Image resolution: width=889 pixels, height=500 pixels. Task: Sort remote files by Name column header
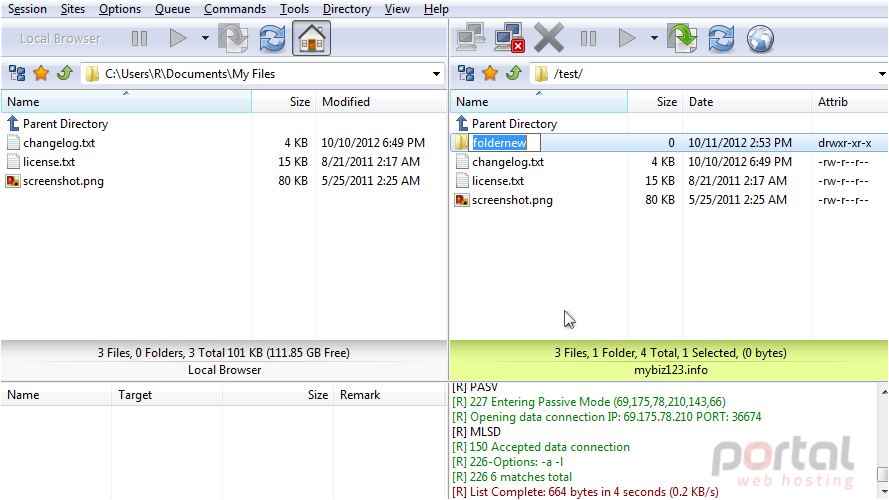click(539, 101)
